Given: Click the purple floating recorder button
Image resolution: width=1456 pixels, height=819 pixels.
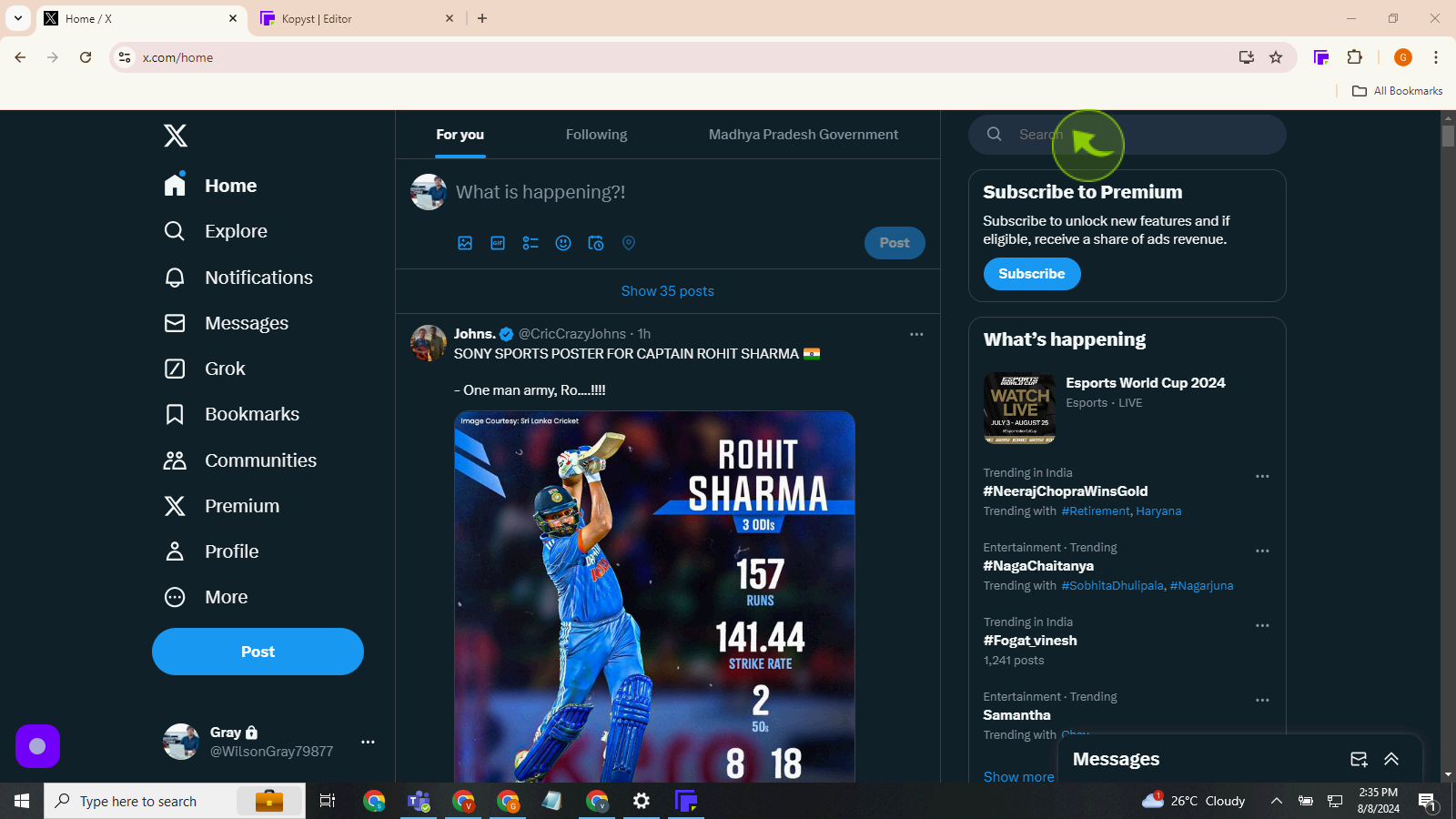Looking at the screenshot, I should coord(37,746).
